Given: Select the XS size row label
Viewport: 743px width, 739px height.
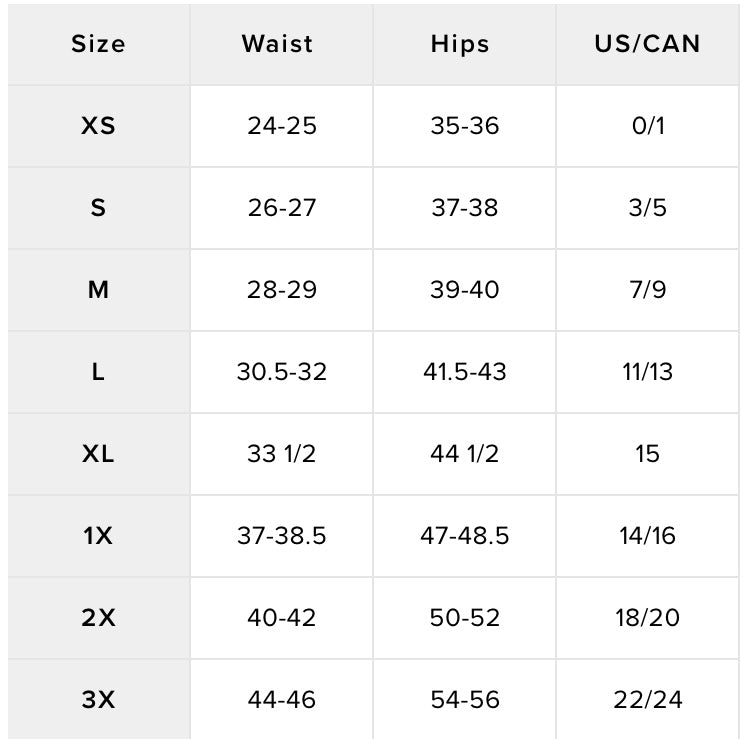Looking at the screenshot, I should pos(98,127).
